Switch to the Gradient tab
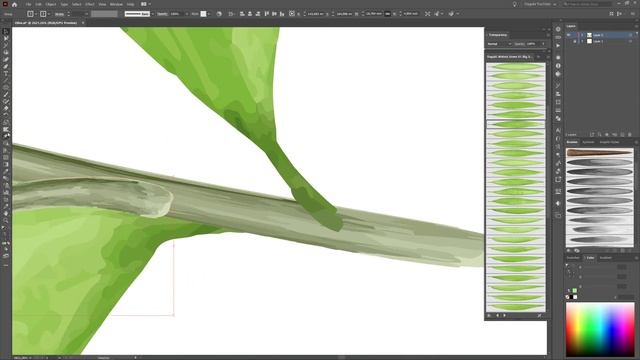Screen dimensions: 640x360 point(605,258)
